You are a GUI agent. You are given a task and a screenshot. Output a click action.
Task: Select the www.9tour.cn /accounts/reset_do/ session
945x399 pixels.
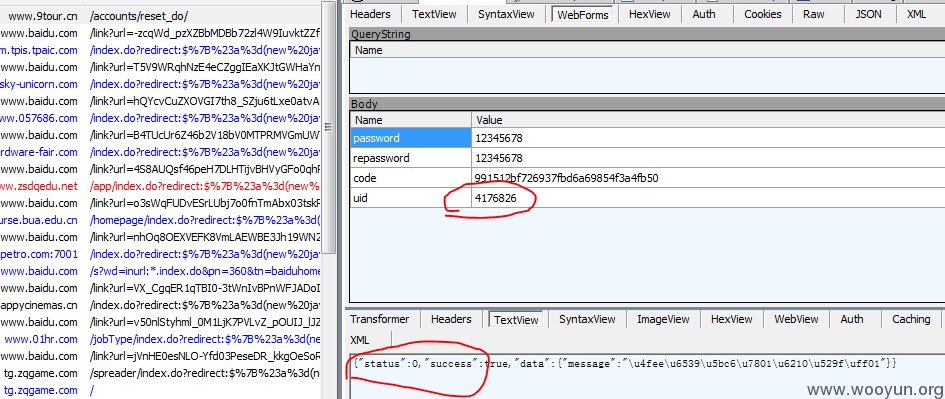pyautogui.click(x=160, y=16)
